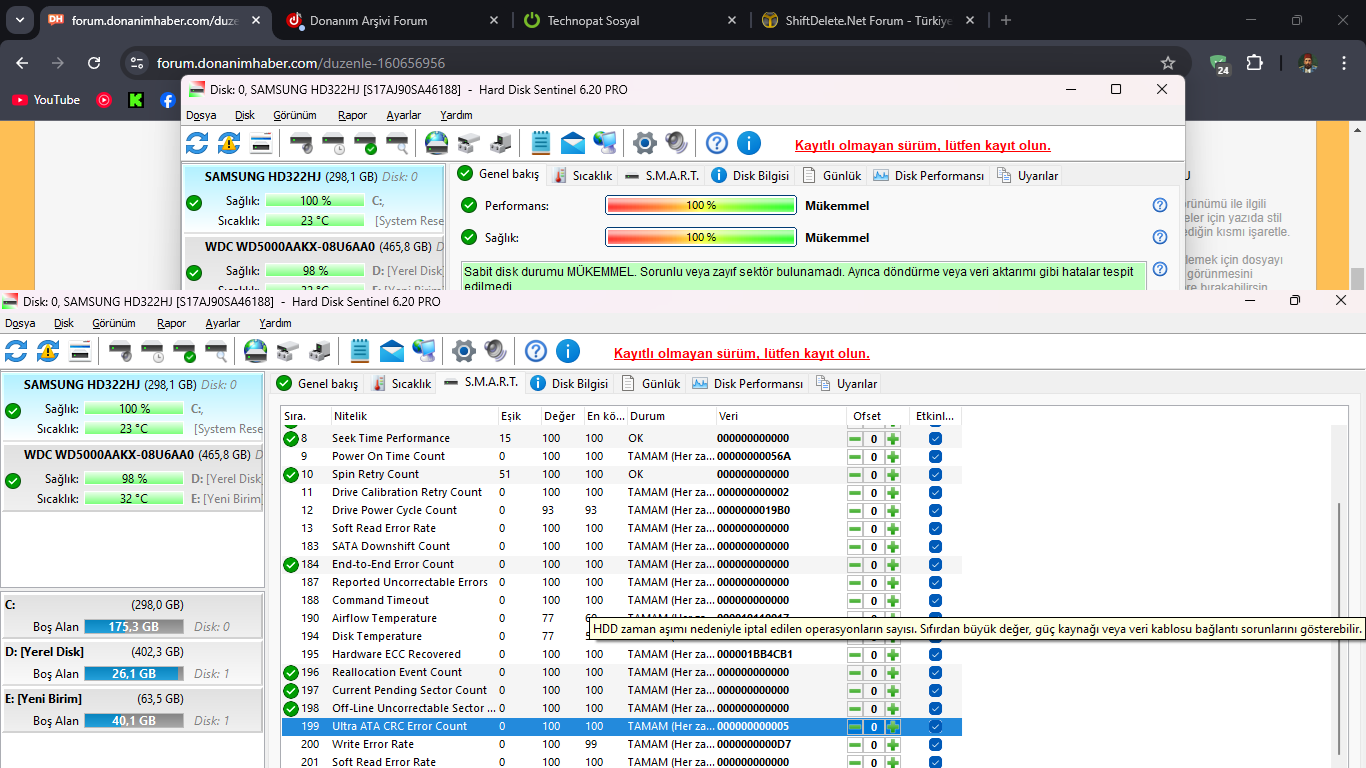Open Chrome's tab search dropdown chevron
This screenshot has height=768, width=1366.
coord(21,20)
